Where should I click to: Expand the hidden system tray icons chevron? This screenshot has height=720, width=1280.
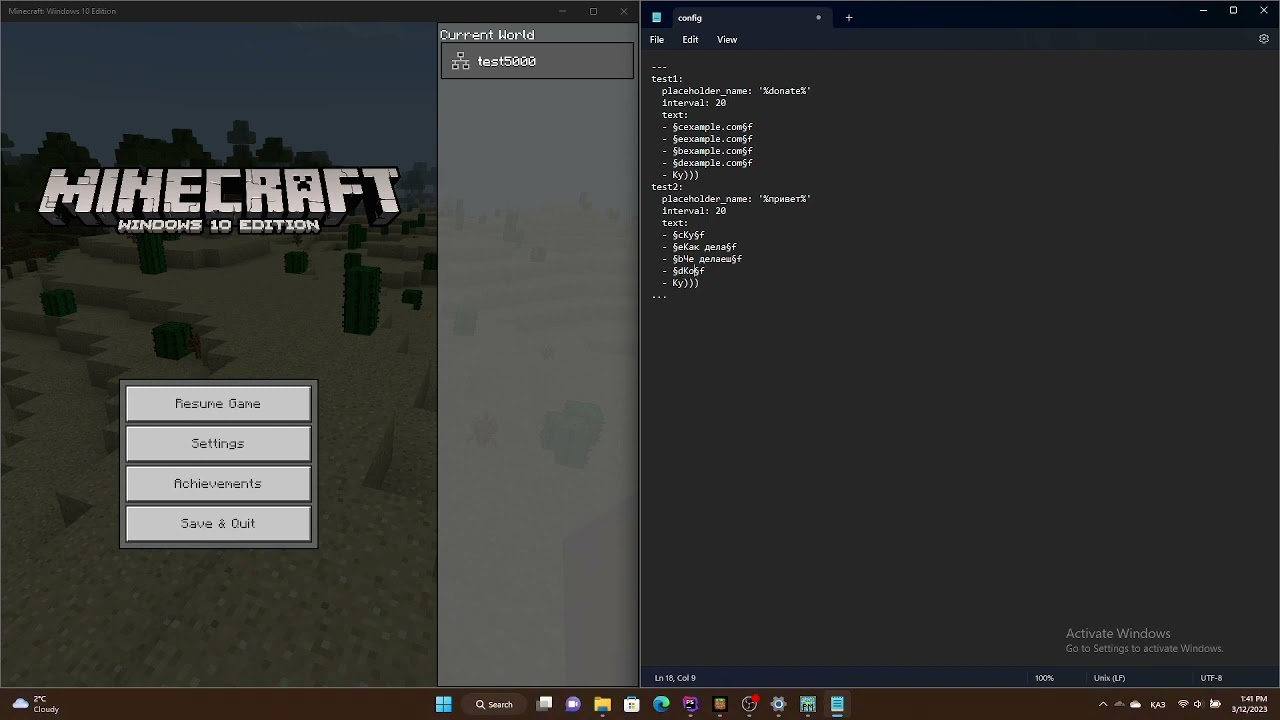[x=1103, y=704]
